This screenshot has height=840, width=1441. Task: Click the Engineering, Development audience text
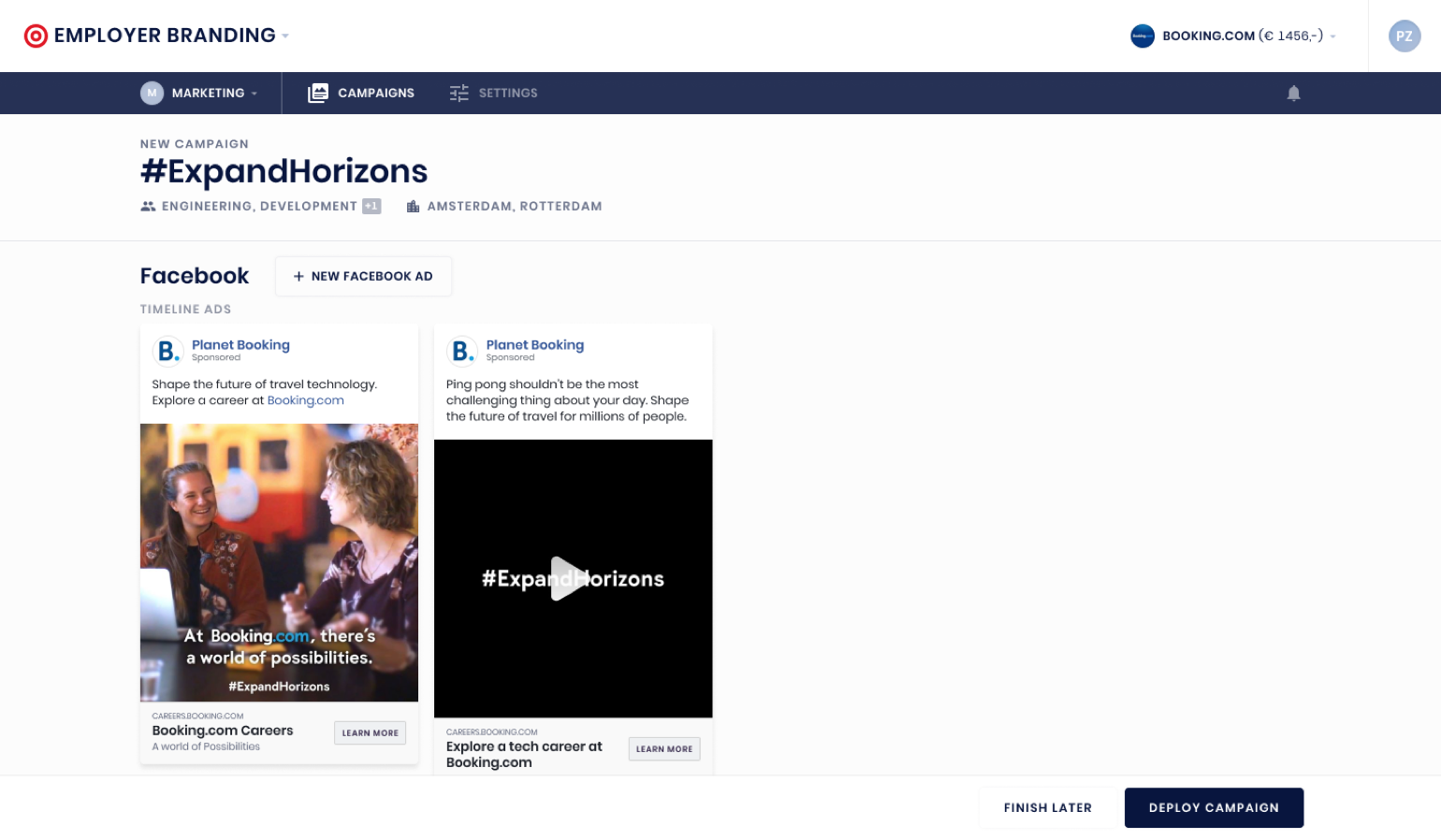click(259, 206)
